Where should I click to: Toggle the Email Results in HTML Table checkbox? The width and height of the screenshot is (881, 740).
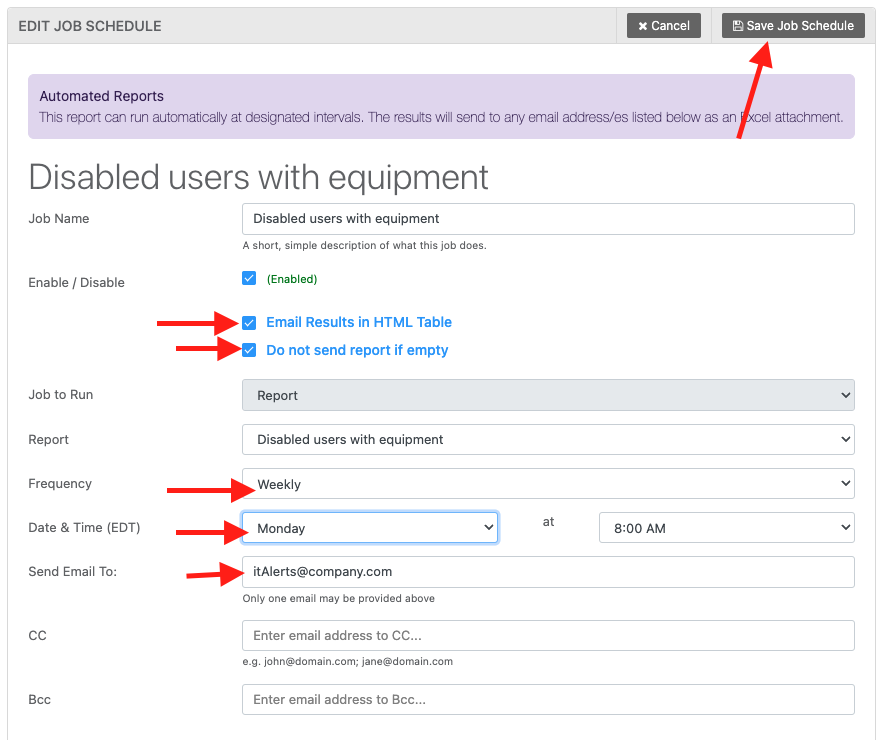pos(249,322)
